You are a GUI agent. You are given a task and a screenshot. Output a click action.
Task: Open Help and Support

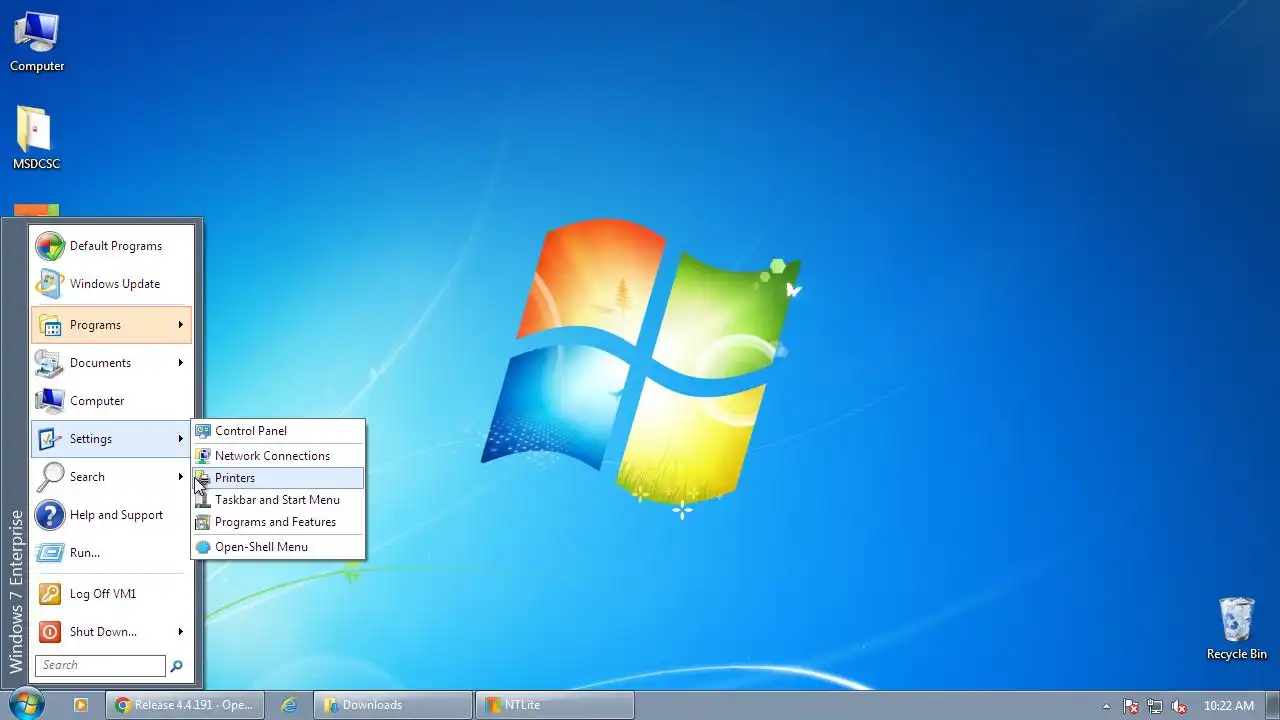click(111, 515)
